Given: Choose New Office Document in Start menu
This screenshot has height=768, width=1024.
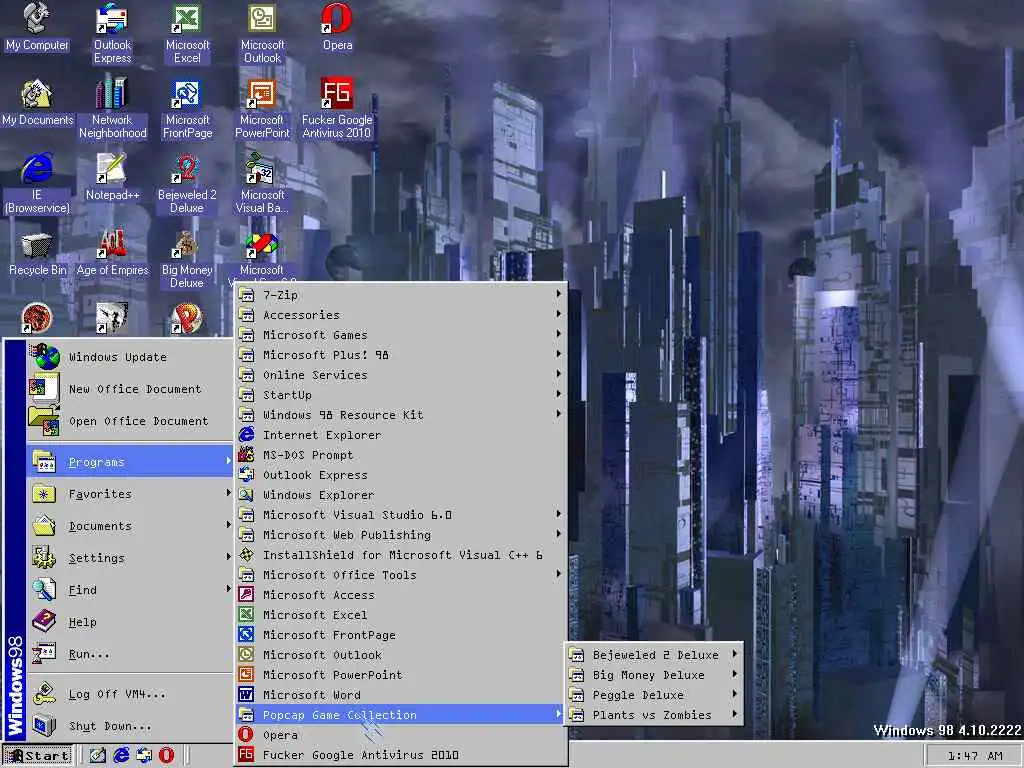Looking at the screenshot, I should point(130,389).
